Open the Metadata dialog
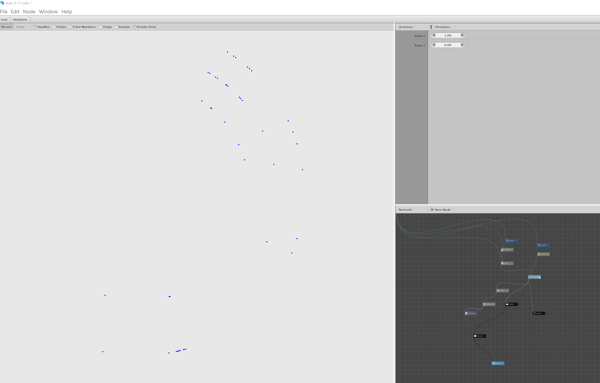600x383 pixels. (442, 27)
